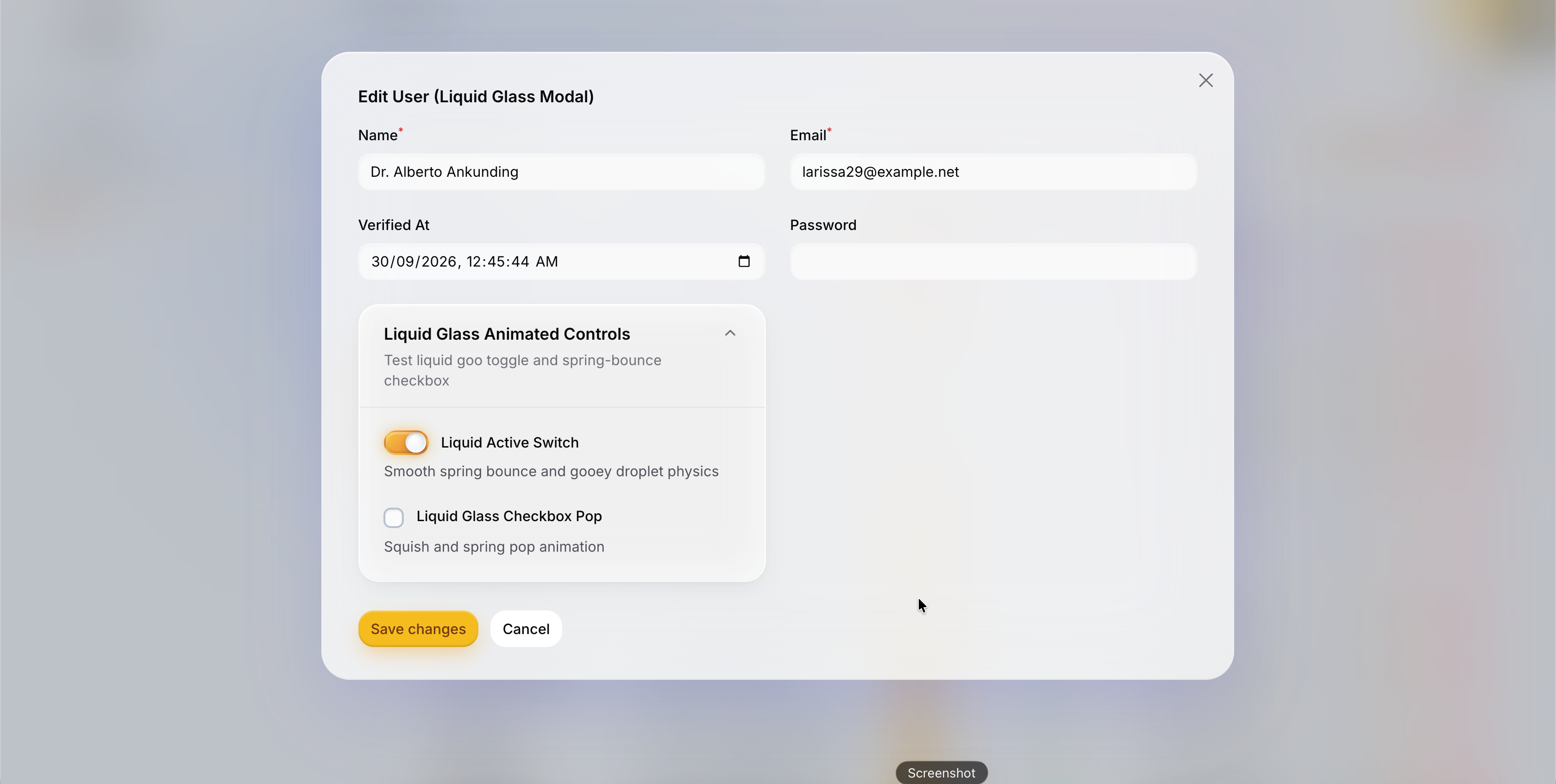Viewport: 1556px width, 784px height.
Task: Click the Screenshot pill at bottom
Action: pos(941,773)
